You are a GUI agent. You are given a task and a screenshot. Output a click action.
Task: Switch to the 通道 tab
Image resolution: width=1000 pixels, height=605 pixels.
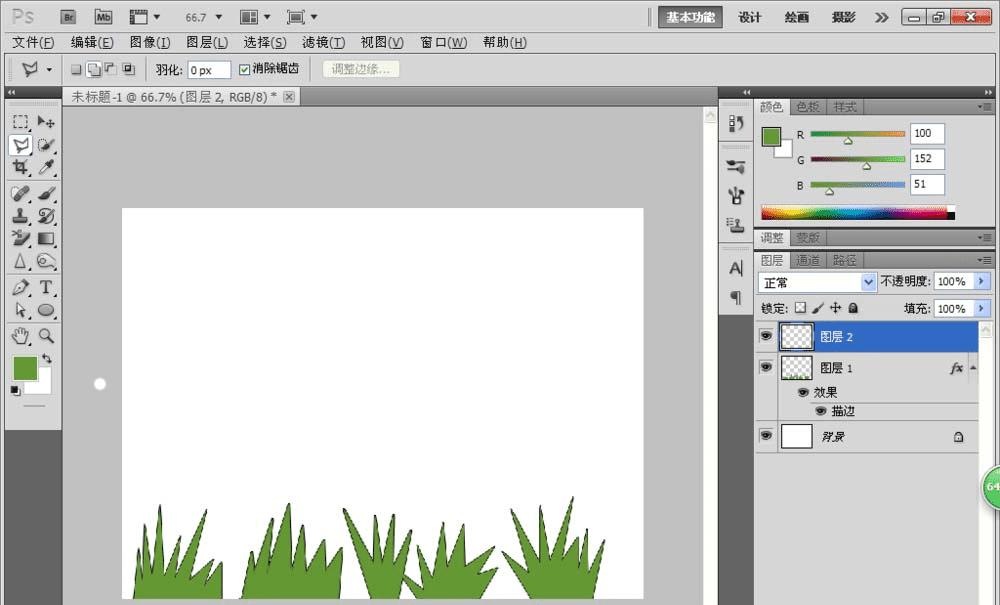808,260
